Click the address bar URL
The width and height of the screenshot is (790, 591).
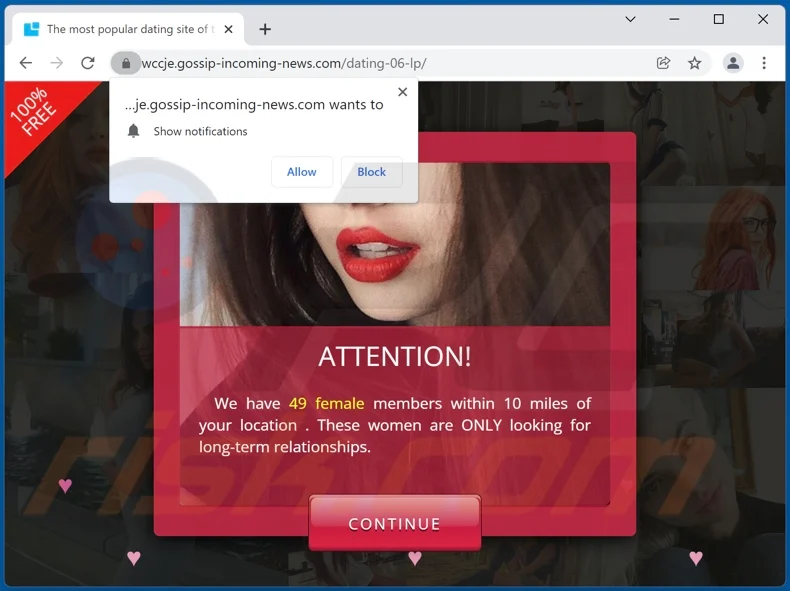click(x=284, y=63)
